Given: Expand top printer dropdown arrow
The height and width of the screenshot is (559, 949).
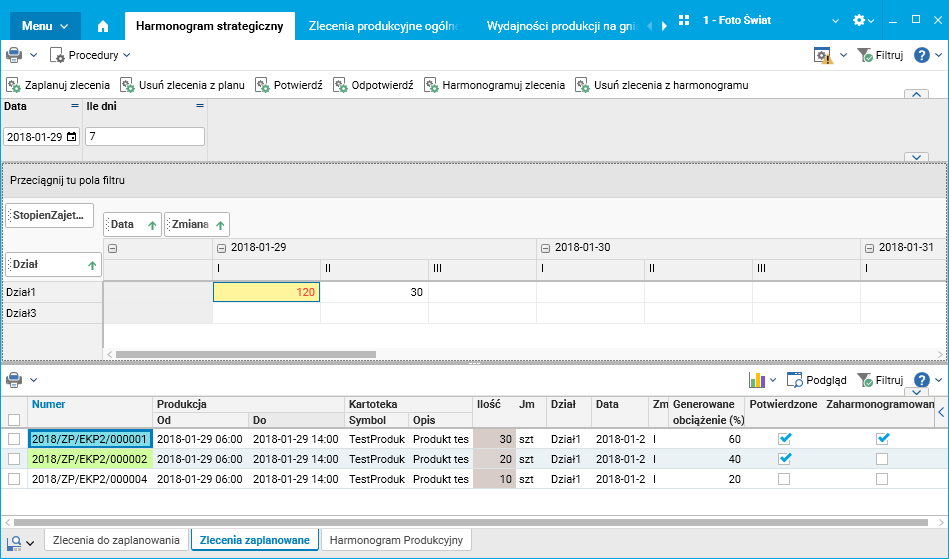Looking at the screenshot, I should [x=34, y=55].
